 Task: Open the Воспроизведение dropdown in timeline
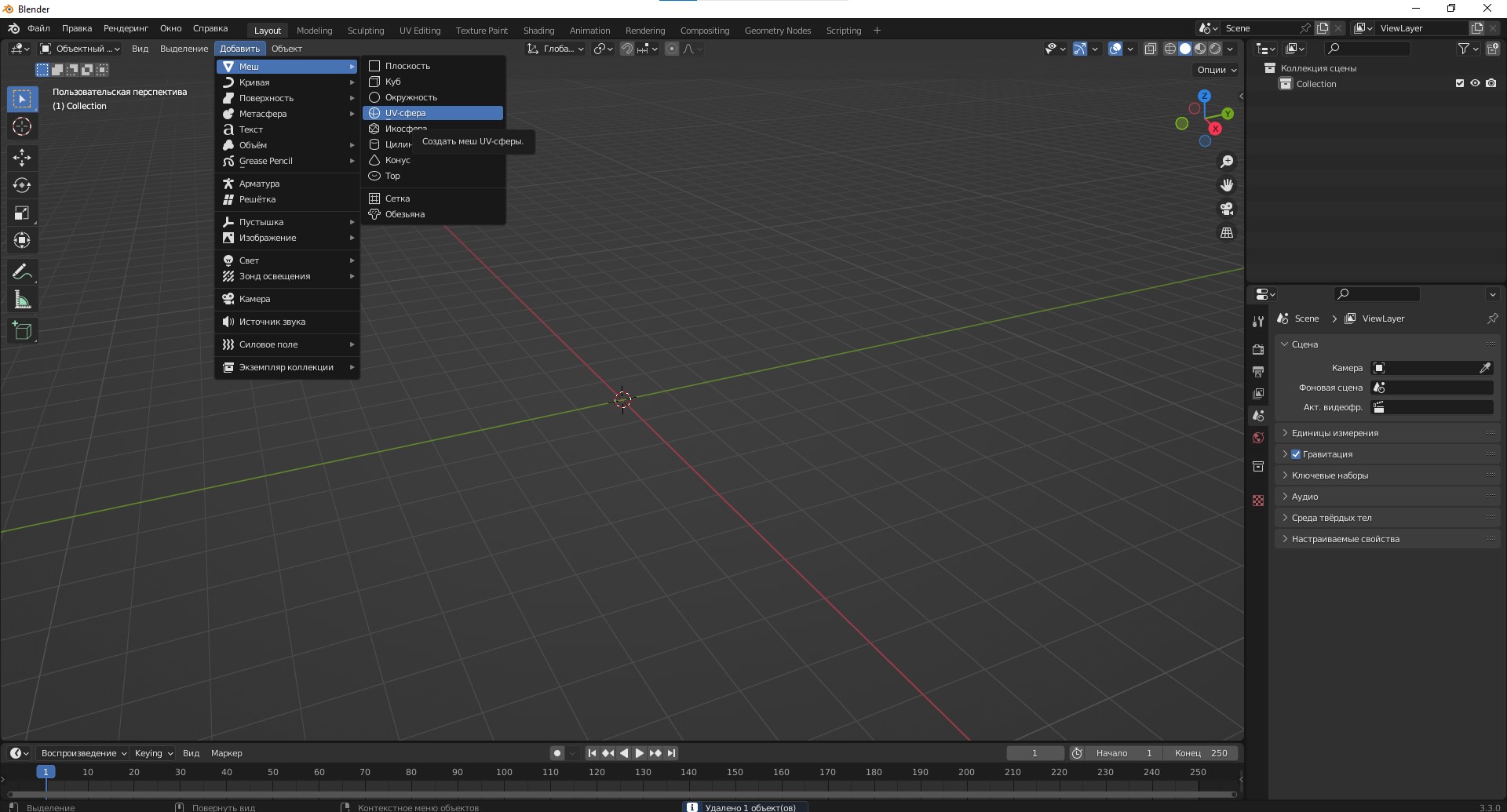[x=83, y=753]
